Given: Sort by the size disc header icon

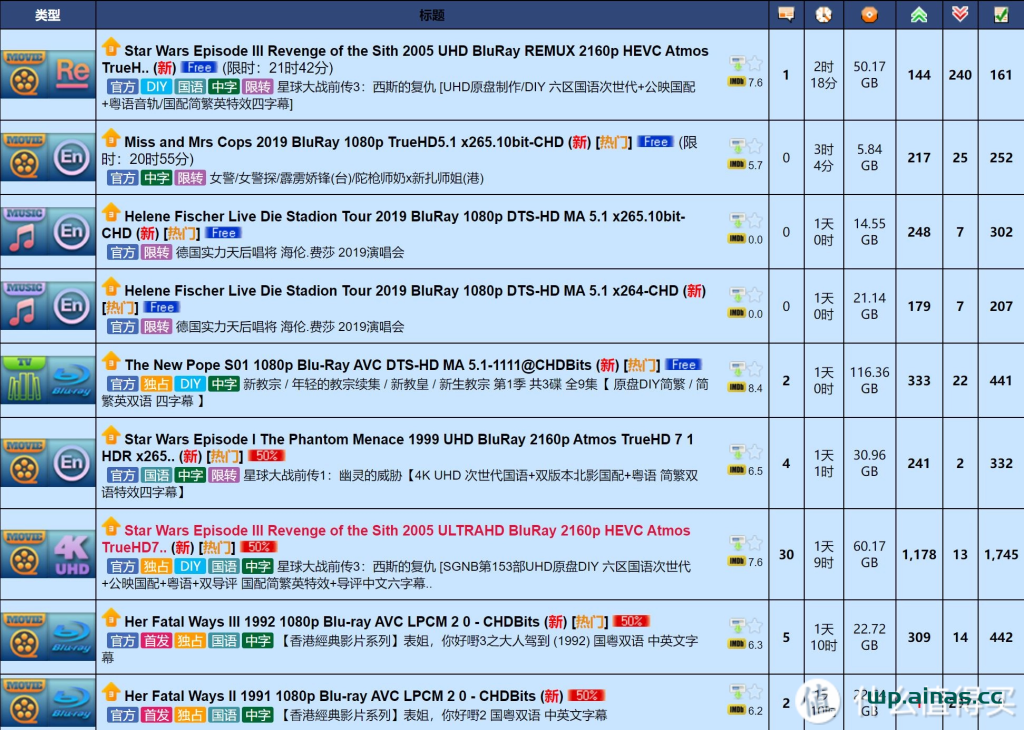Looking at the screenshot, I should [869, 14].
